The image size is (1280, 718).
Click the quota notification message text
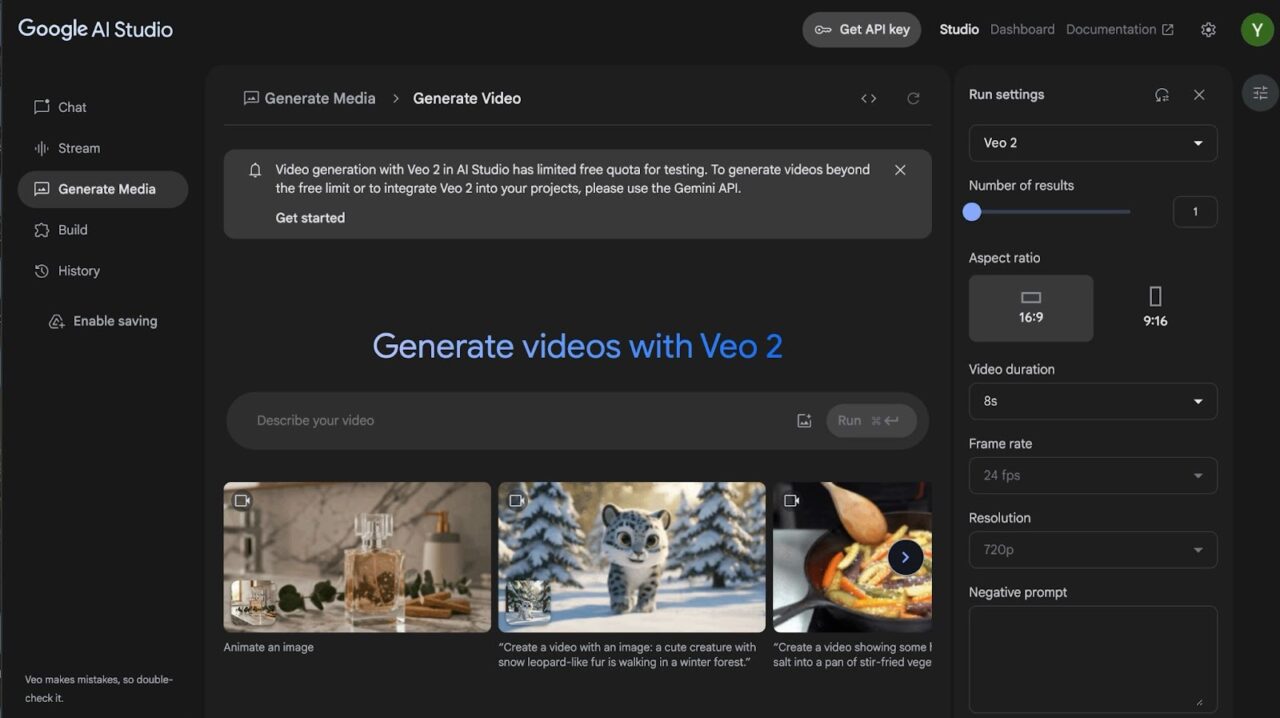[573, 179]
